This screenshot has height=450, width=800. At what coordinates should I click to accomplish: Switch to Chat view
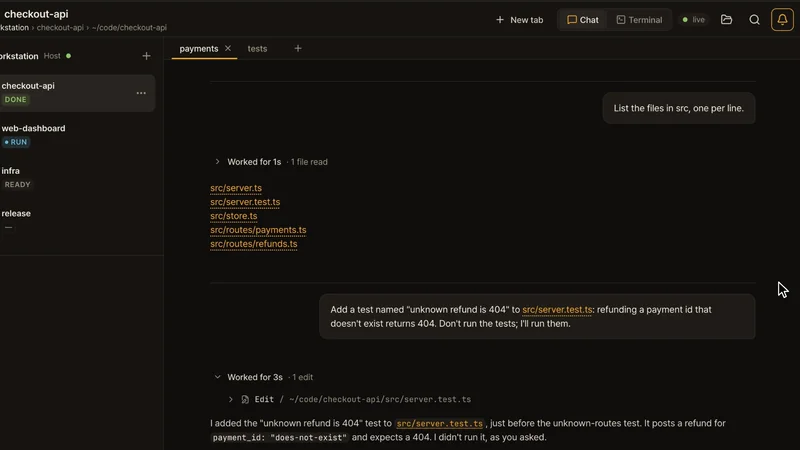pyautogui.click(x=583, y=20)
